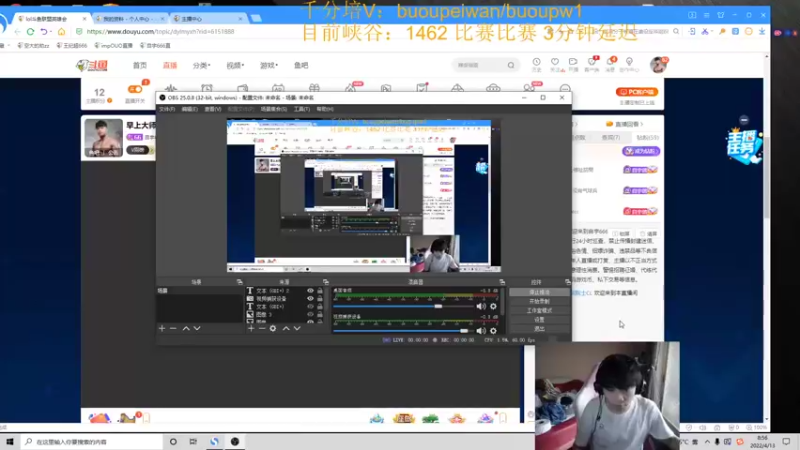800x450 pixels.
Task: Hide the 视频捕获设备 source
Action: coord(310,298)
